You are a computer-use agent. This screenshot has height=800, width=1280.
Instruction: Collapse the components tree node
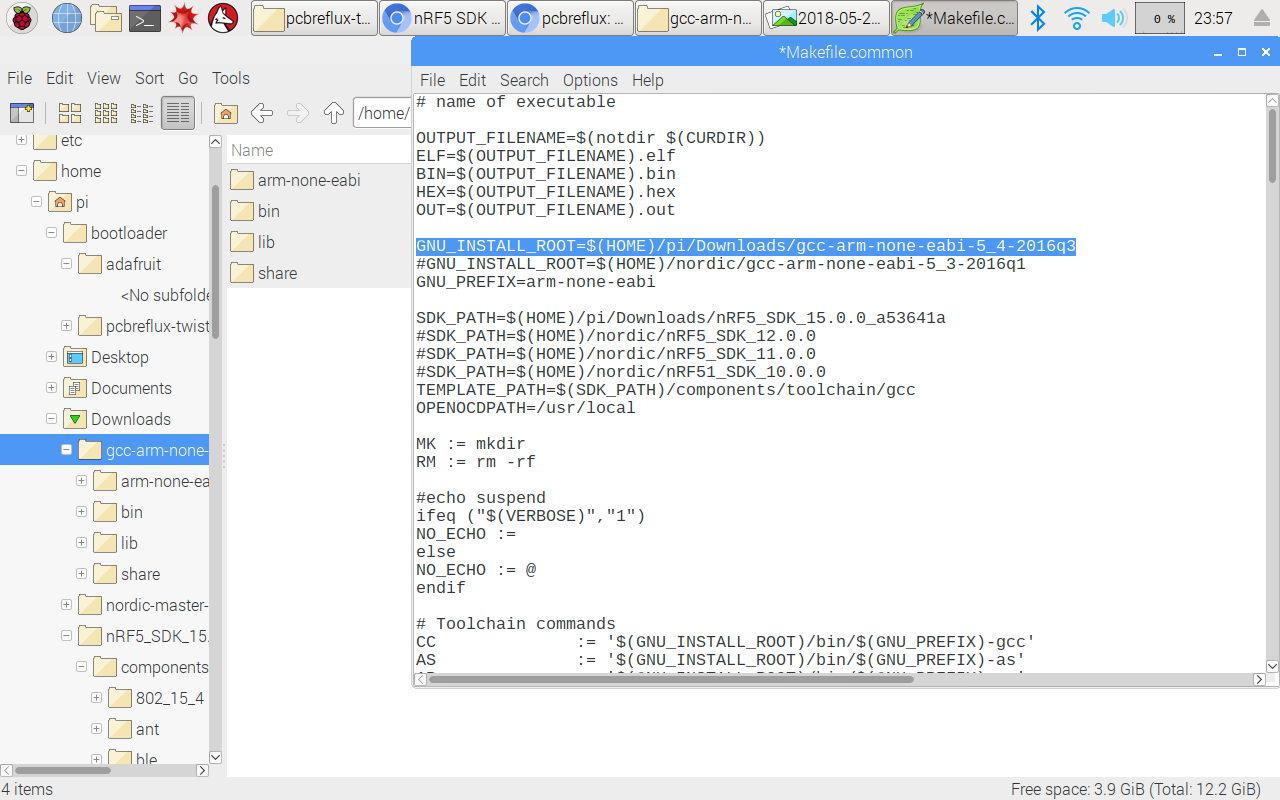click(81, 667)
